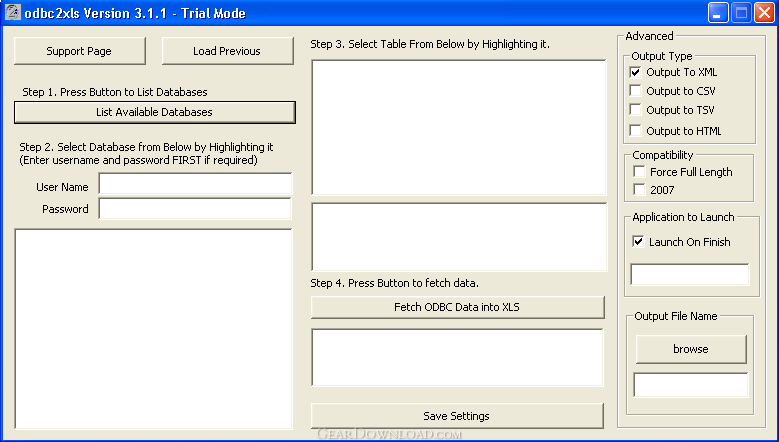779x442 pixels.
Task: Close the odbc2xls window
Action: pyautogui.click(x=764, y=13)
